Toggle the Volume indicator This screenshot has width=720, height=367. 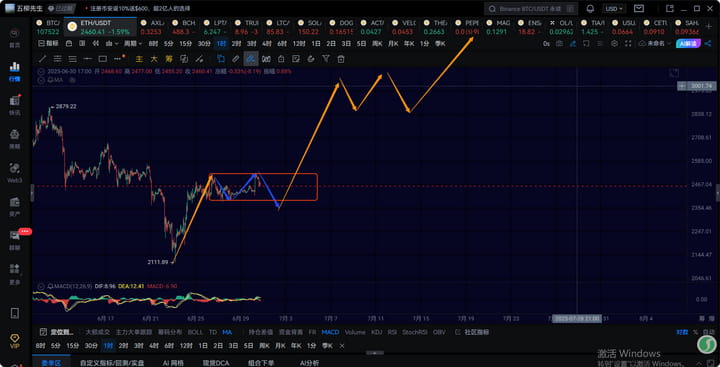tap(354, 332)
